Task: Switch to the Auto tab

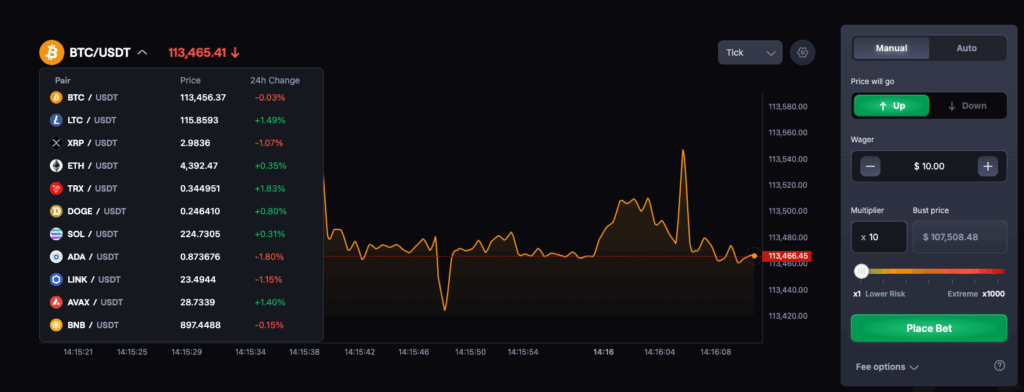Action: (967, 48)
